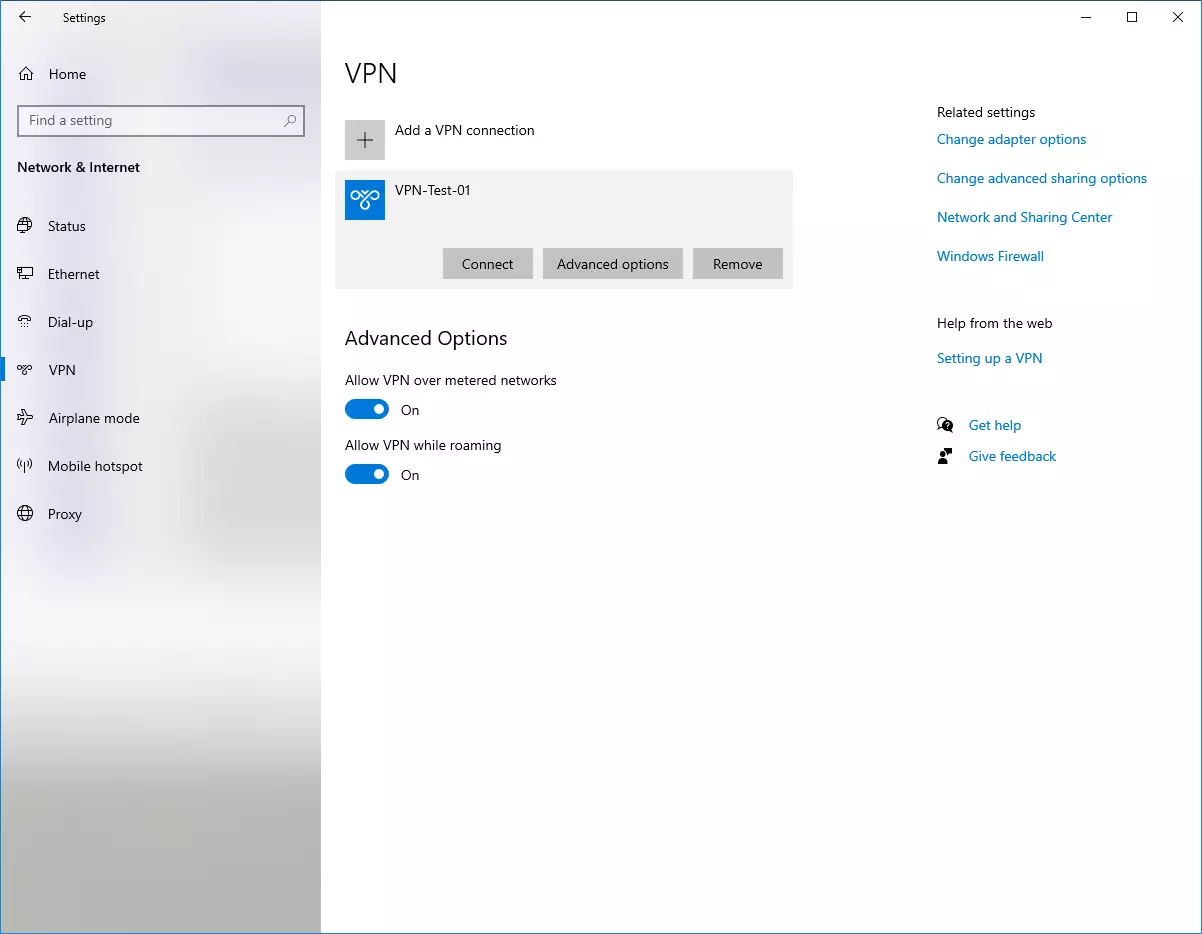Click the plus icon to add VPN
The width and height of the screenshot is (1202, 934).
pos(365,140)
